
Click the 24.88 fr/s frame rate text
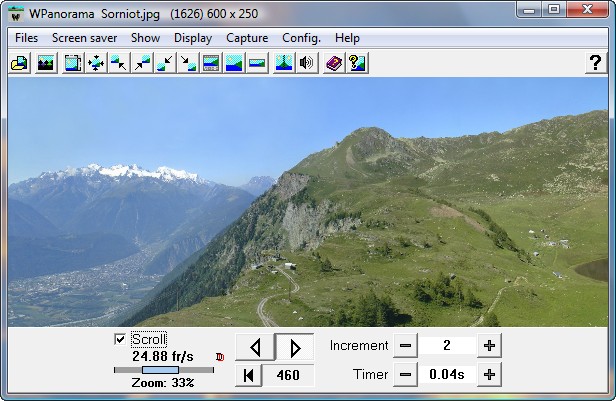click(x=163, y=356)
